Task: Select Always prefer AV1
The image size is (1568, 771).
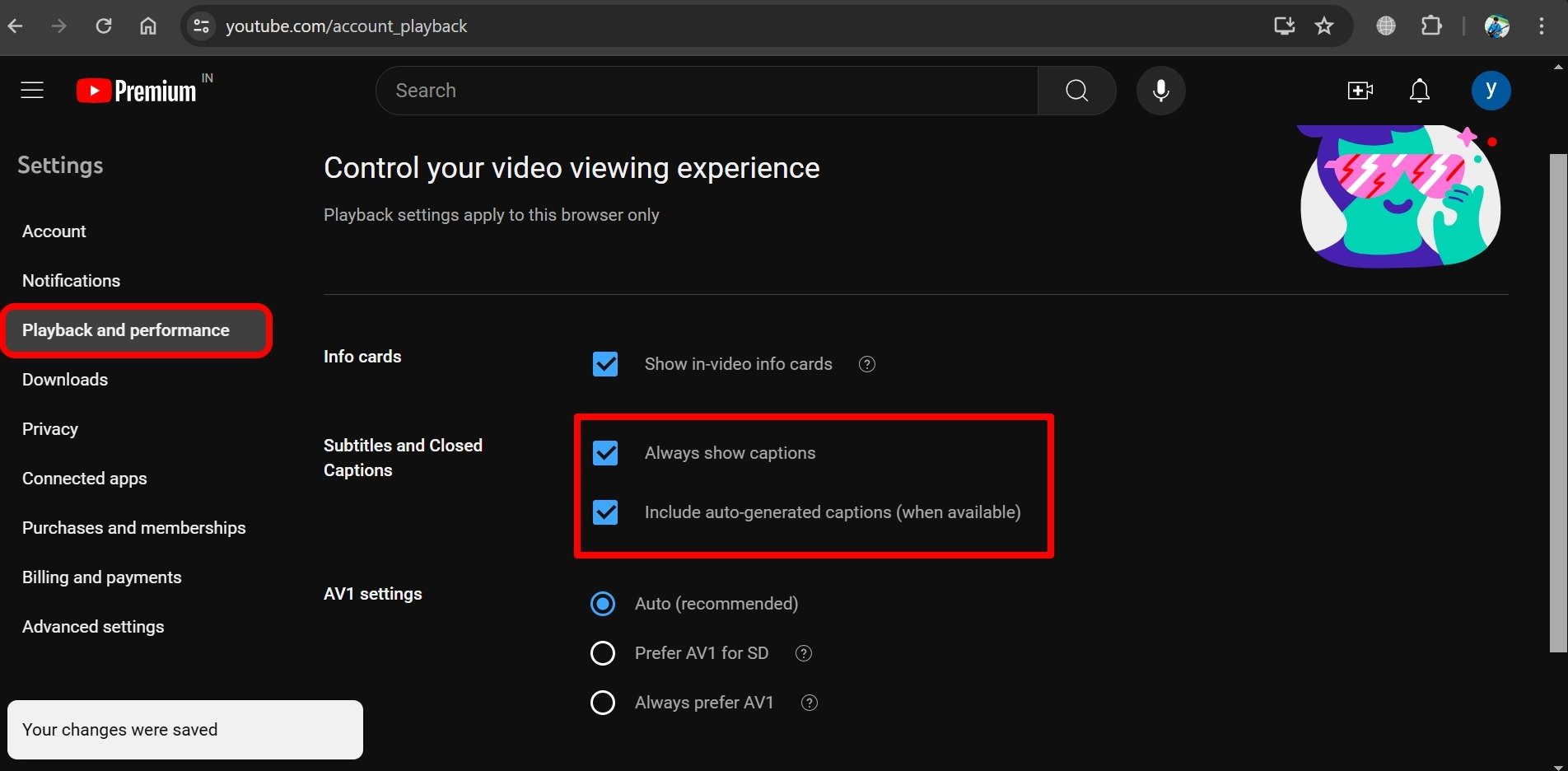Action: click(x=603, y=703)
